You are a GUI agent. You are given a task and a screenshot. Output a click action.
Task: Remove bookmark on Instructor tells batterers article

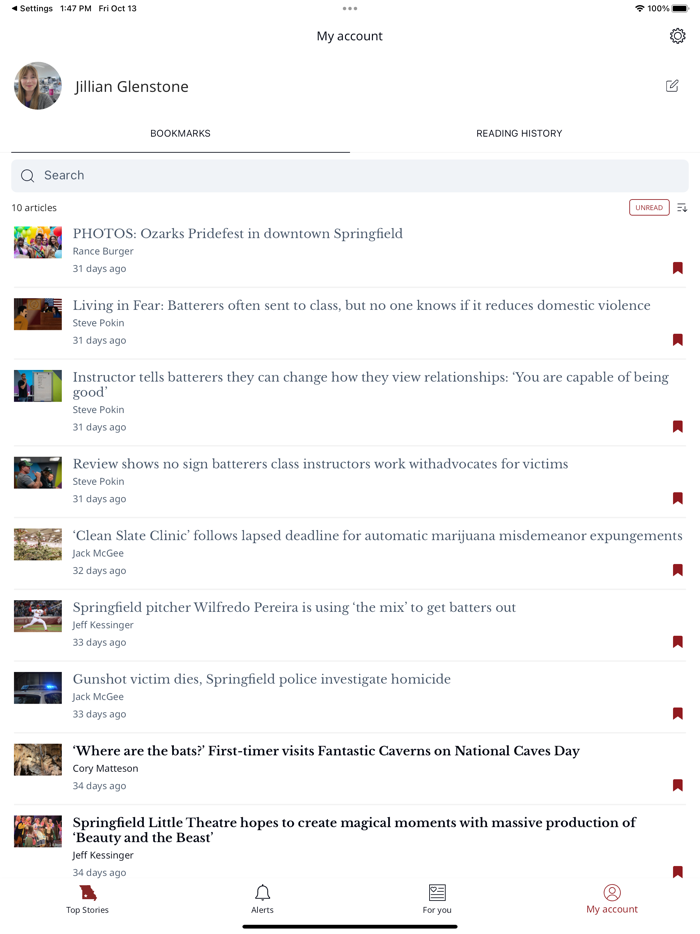(677, 426)
